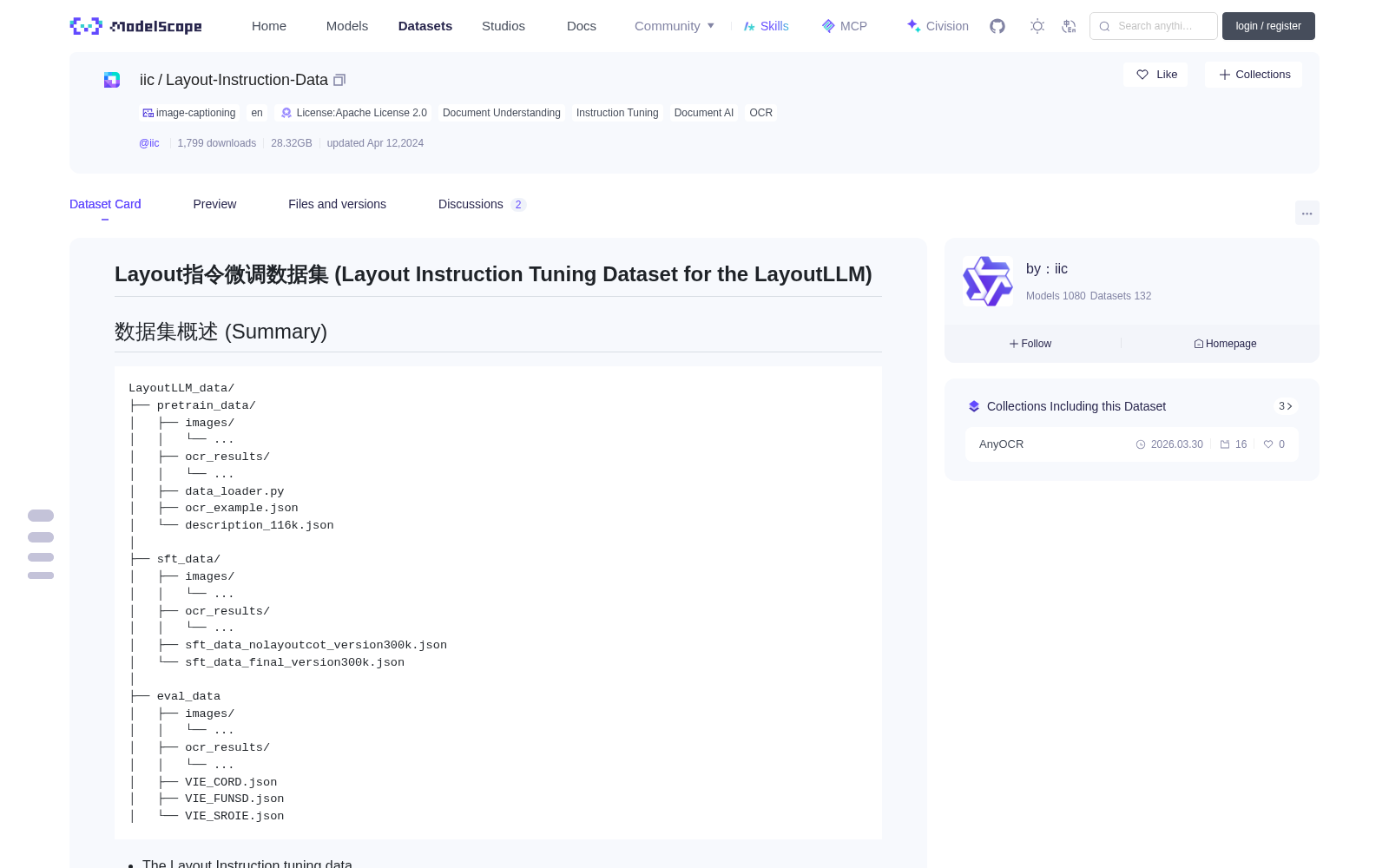
Task: Click the '28.32GB' size text
Action: click(292, 143)
